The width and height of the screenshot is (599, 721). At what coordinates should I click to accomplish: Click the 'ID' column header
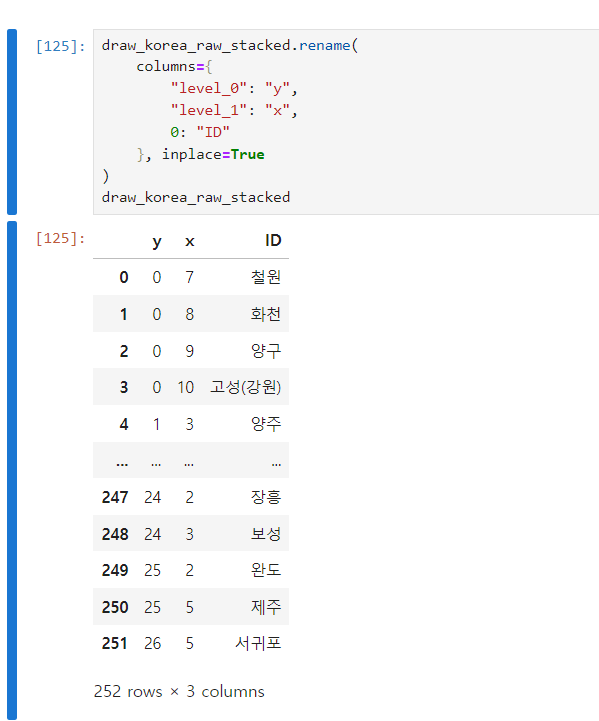coord(273,240)
